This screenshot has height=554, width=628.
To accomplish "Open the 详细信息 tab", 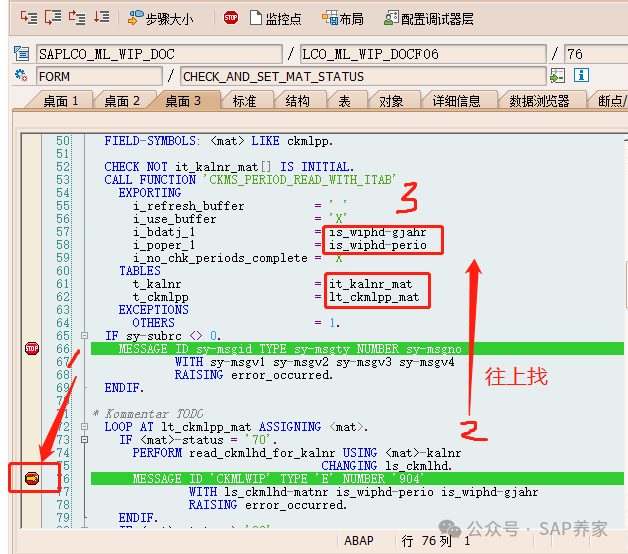I will pos(457,101).
